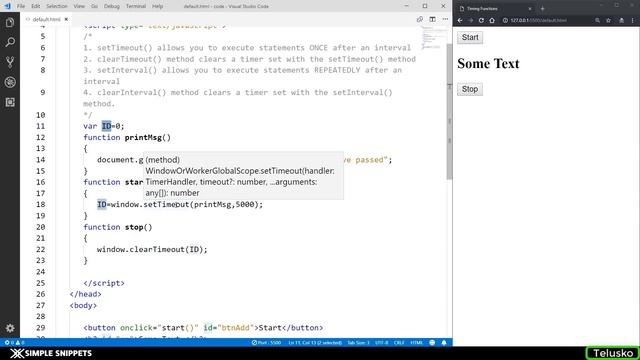Viewport: 640px width, 360px height.
Task: Open the Terminal menu
Action: [x=136, y=6]
